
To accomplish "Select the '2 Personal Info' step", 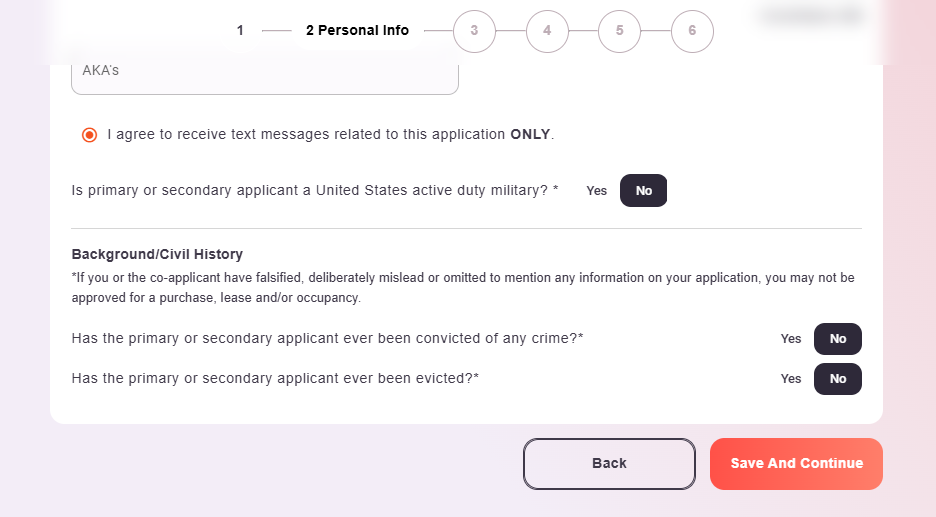I will (357, 31).
